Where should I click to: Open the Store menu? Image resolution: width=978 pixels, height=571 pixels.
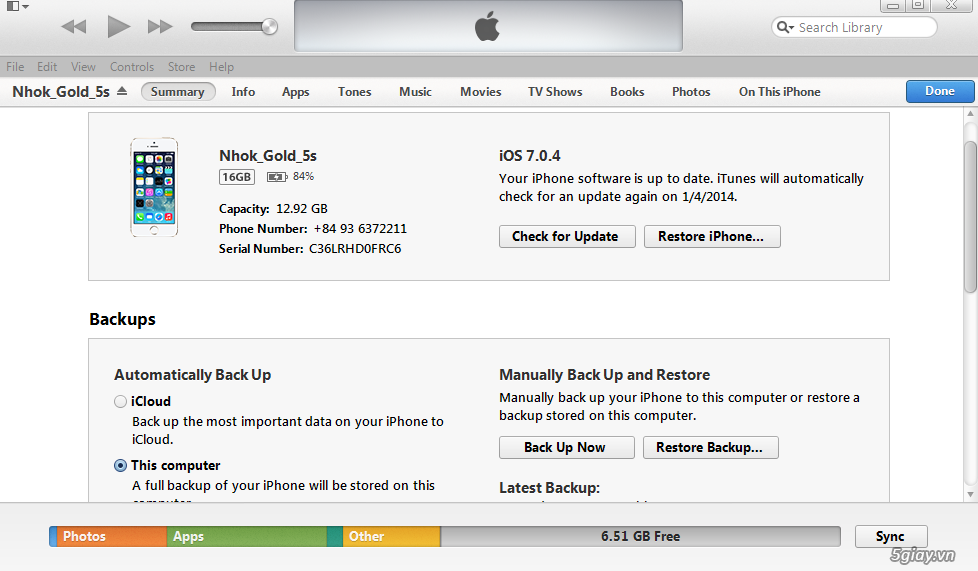182,67
